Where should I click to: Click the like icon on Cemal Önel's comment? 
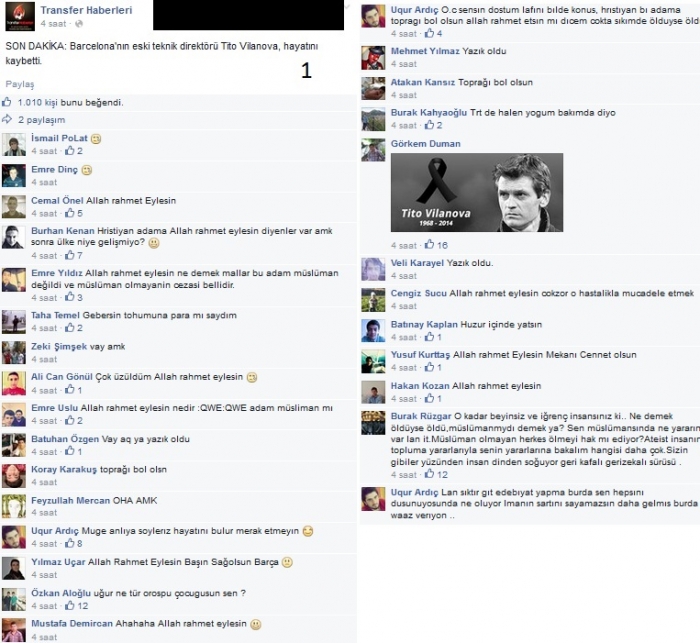click(70, 213)
